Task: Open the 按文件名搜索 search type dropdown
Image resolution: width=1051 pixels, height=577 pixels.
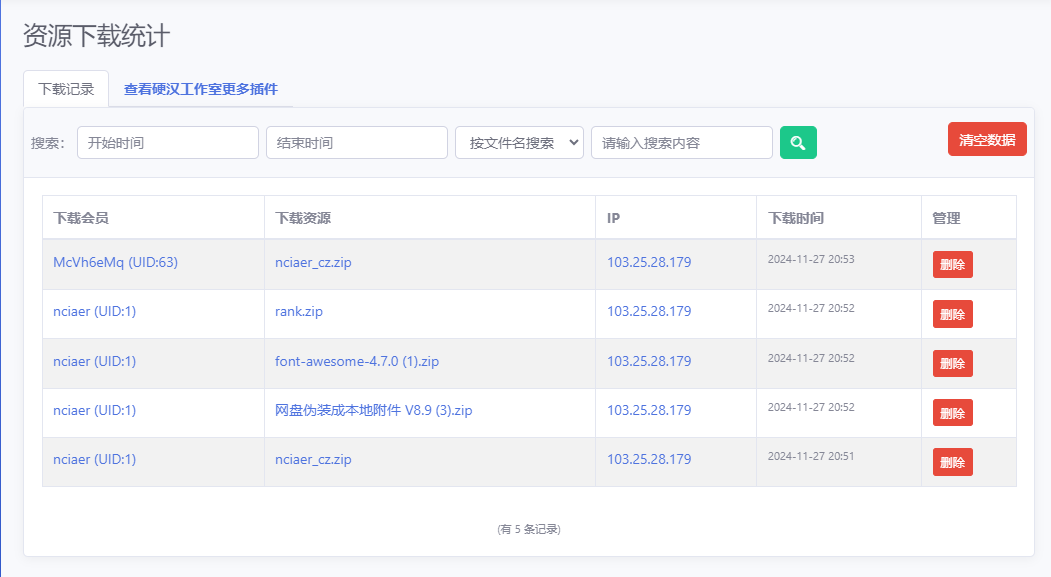Action: pos(519,143)
